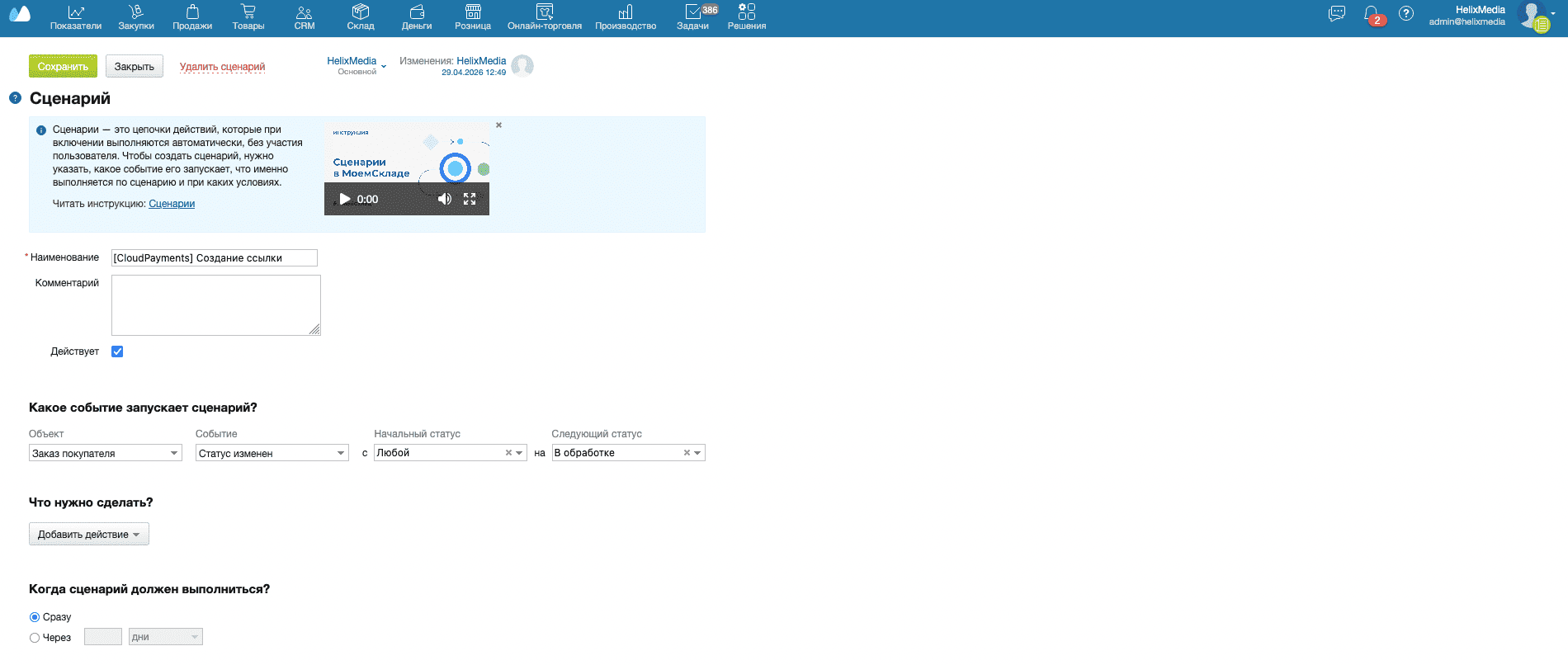Screen dimensions: 1568x665
Task: Click the avatar next to Изменения
Action: pos(522,66)
